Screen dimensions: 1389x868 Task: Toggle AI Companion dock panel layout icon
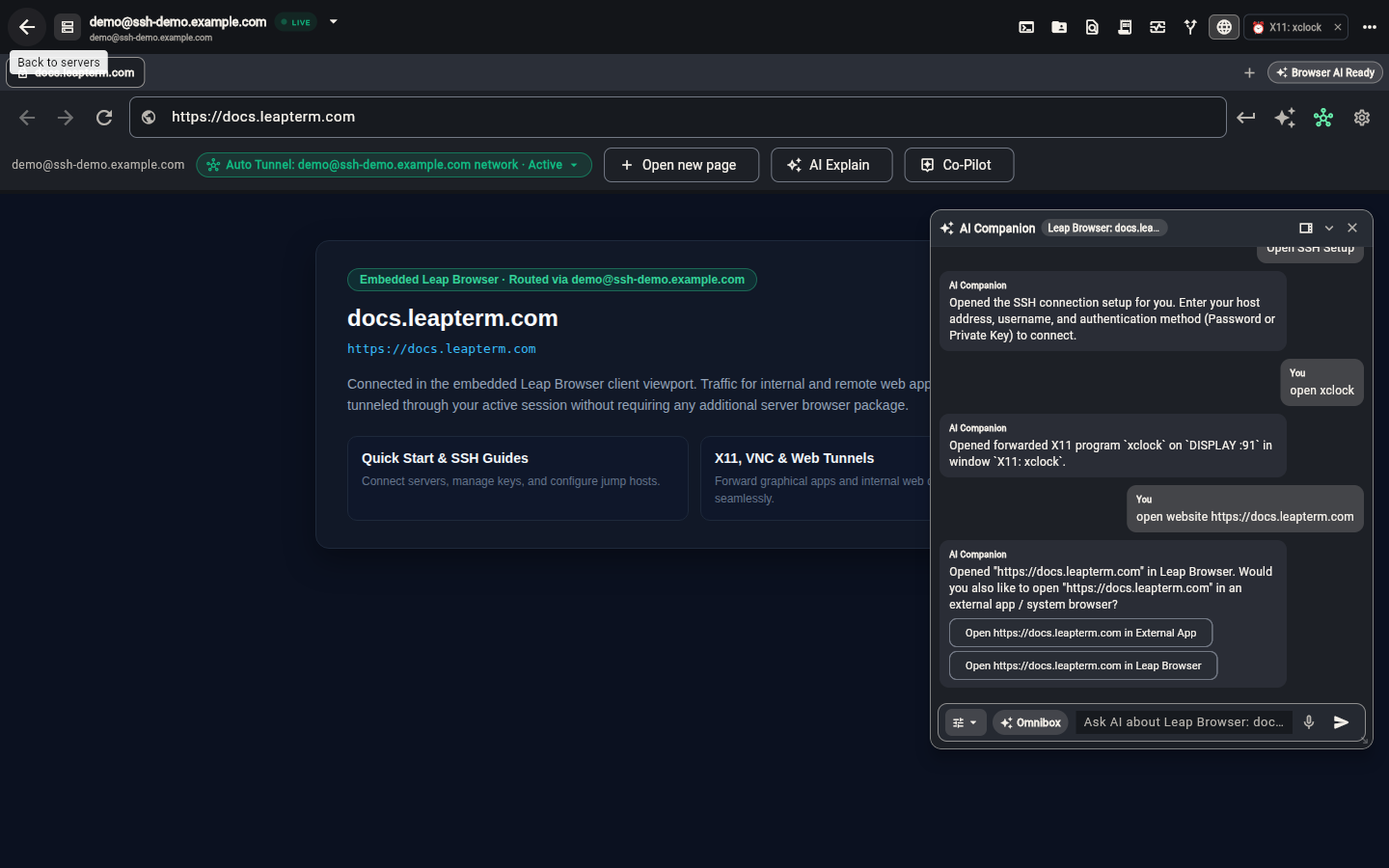(x=1306, y=229)
